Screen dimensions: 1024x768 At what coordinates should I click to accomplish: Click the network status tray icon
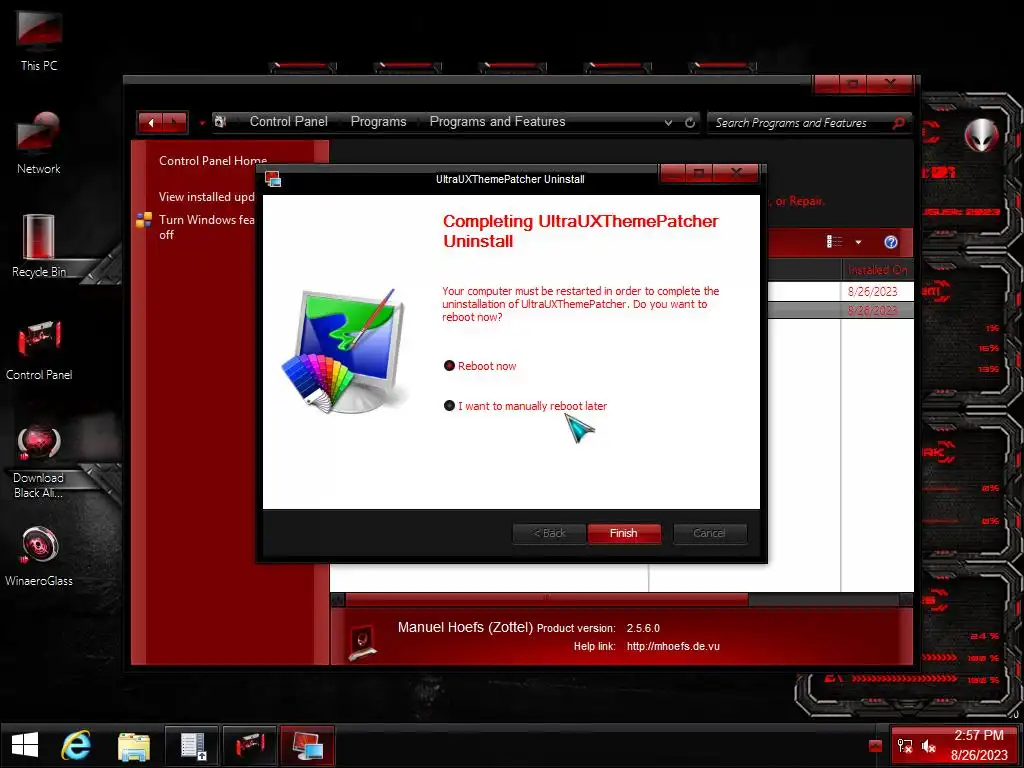pos(905,746)
